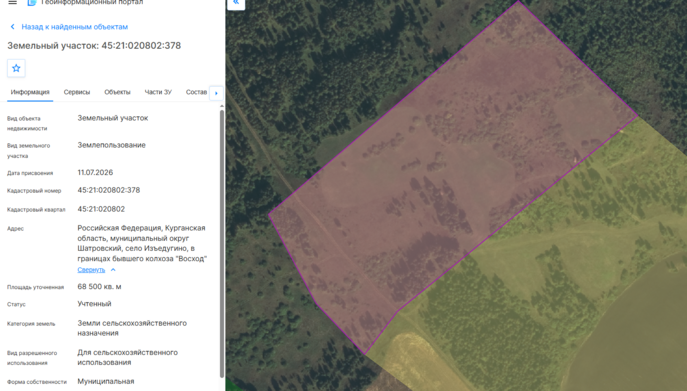
Task: Click the back arrow chevron icon
Action: [x=13, y=27]
